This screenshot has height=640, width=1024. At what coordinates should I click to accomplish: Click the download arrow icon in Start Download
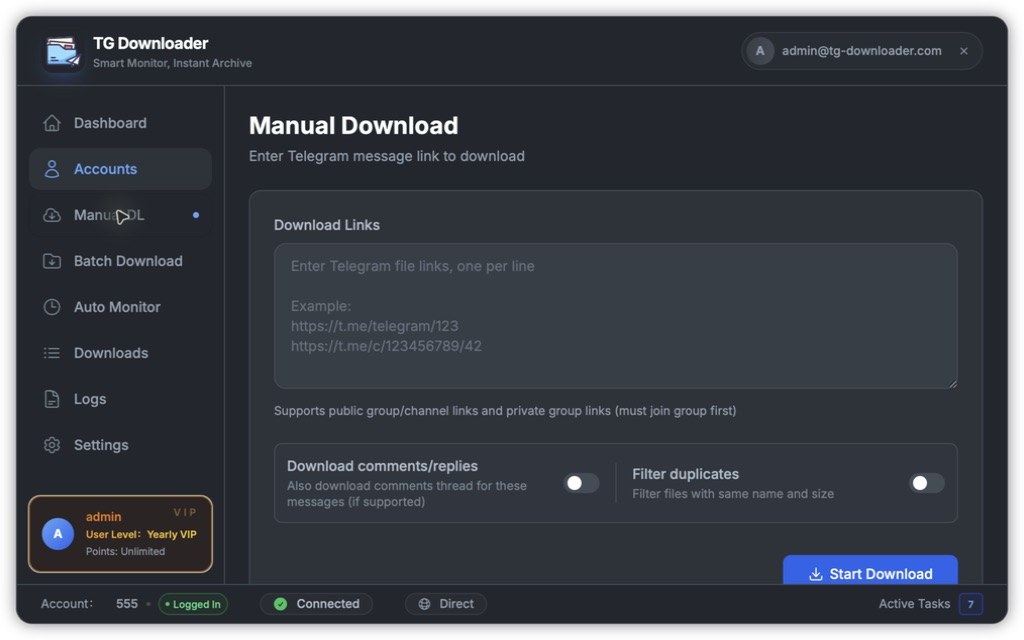click(x=816, y=574)
